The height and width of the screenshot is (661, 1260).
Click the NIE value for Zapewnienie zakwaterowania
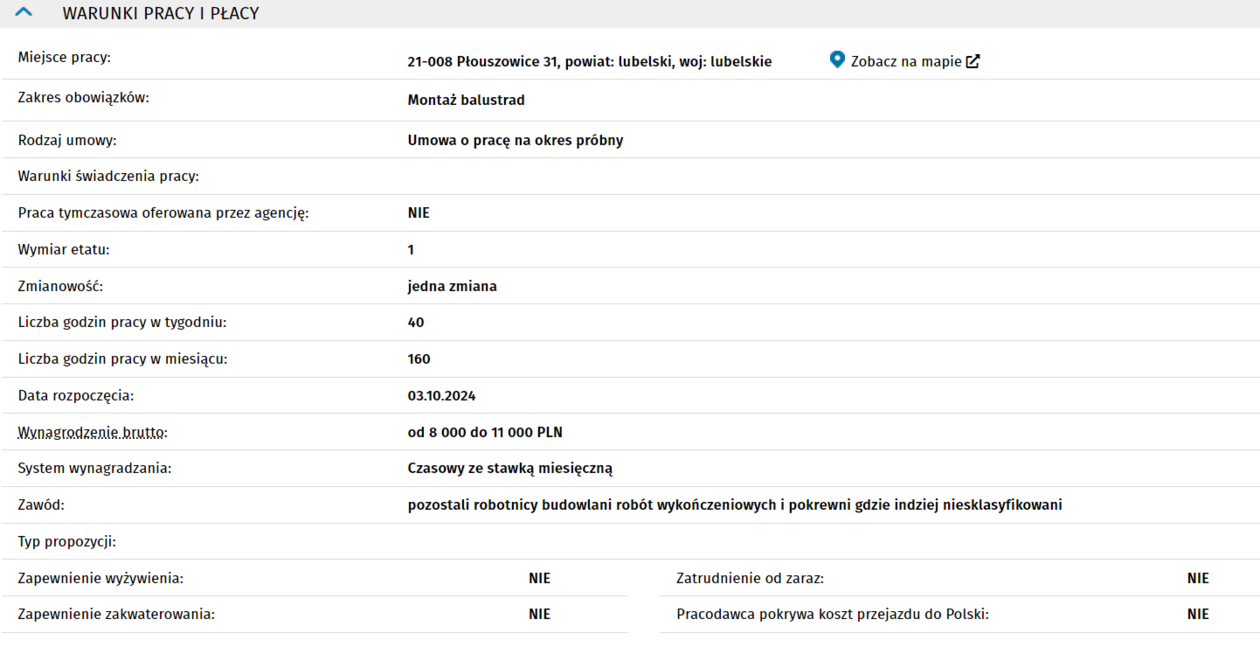pos(539,614)
